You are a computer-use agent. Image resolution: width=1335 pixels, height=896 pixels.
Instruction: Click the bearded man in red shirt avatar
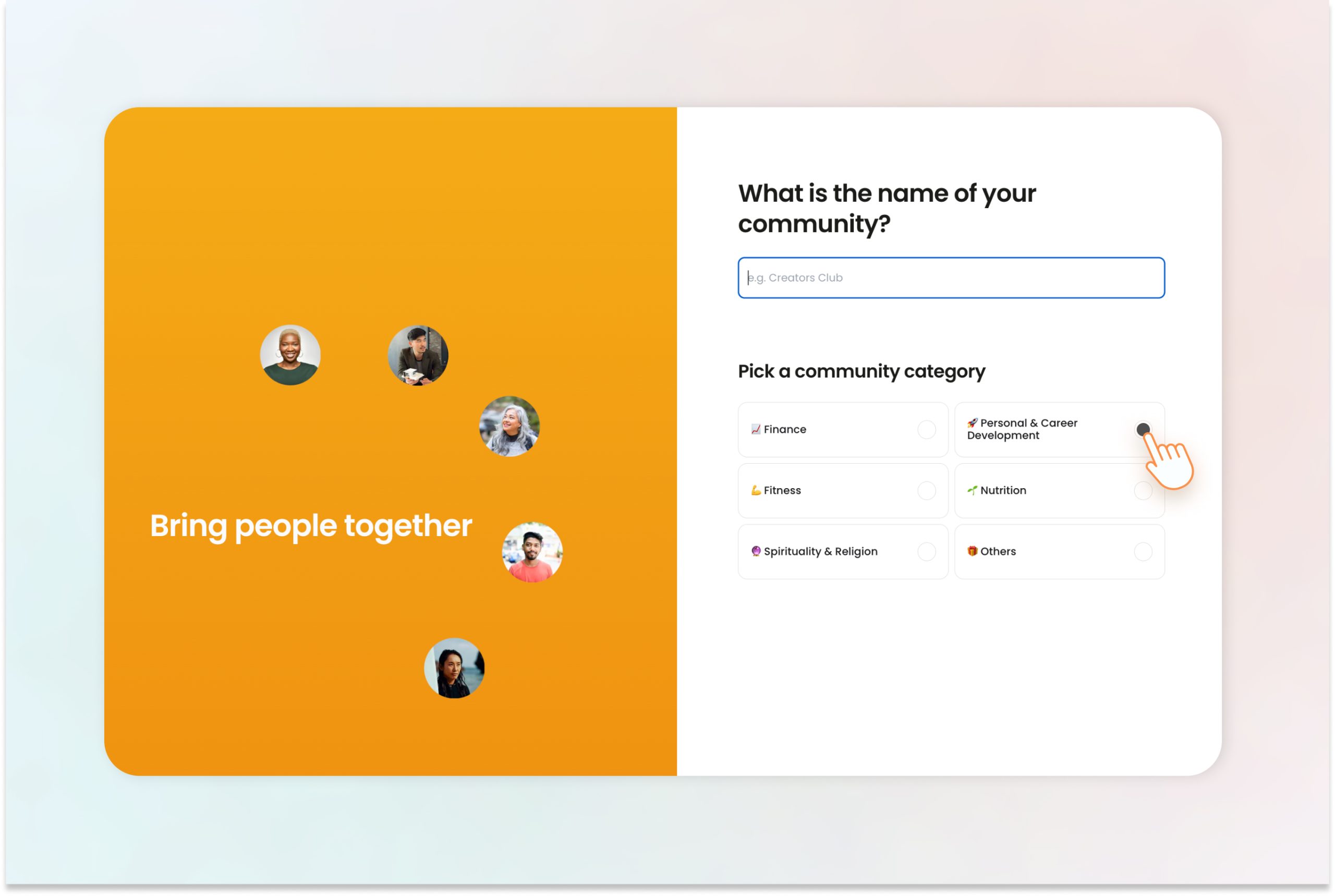[532, 553]
